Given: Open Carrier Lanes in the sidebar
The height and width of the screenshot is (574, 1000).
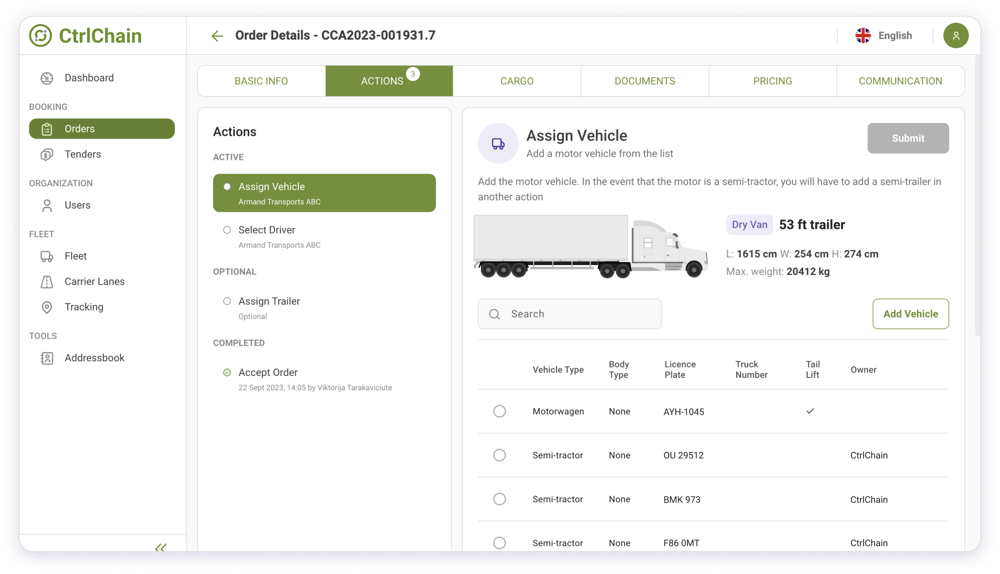Looking at the screenshot, I should point(94,282).
